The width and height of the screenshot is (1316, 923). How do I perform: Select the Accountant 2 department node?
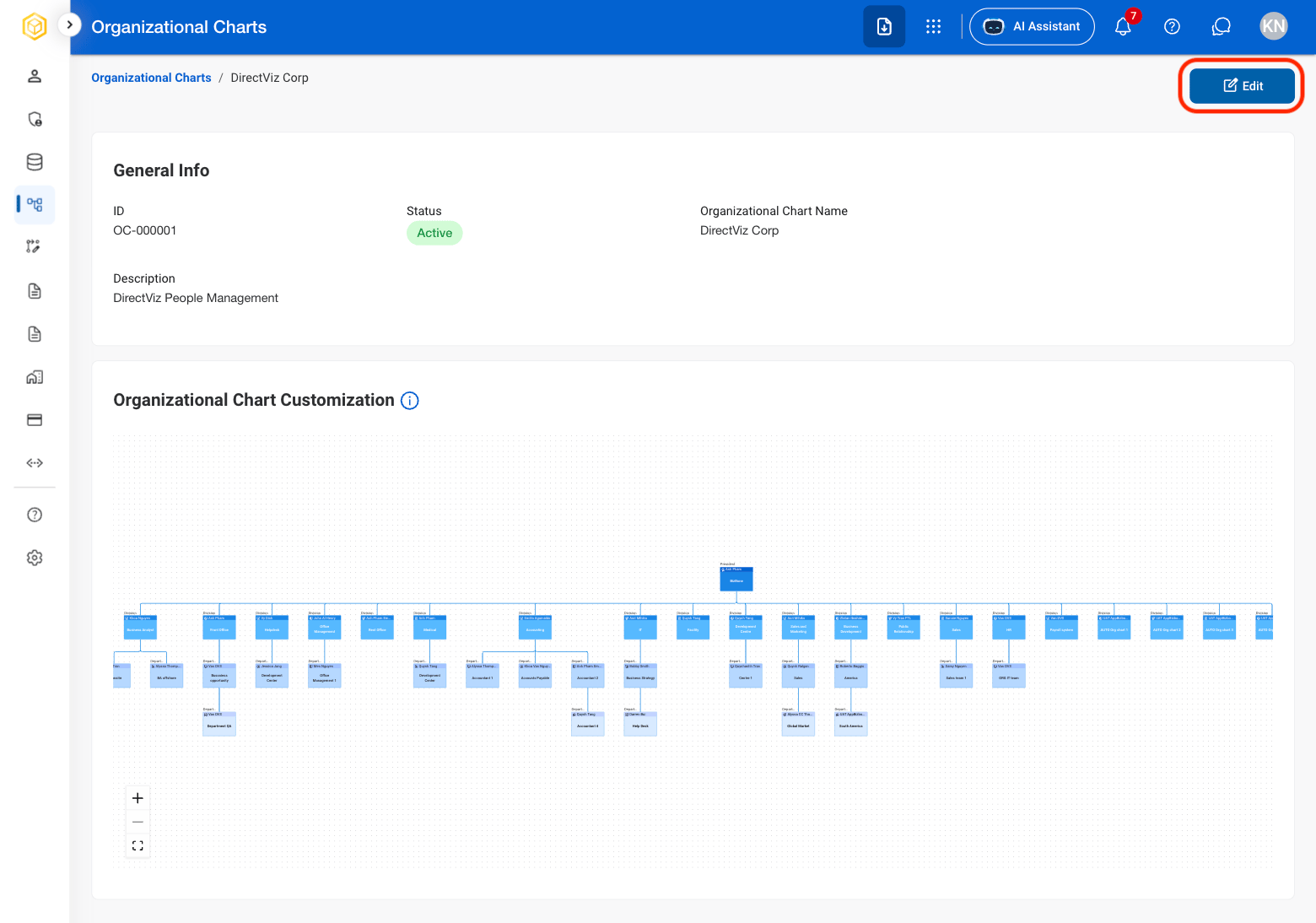[x=587, y=675]
